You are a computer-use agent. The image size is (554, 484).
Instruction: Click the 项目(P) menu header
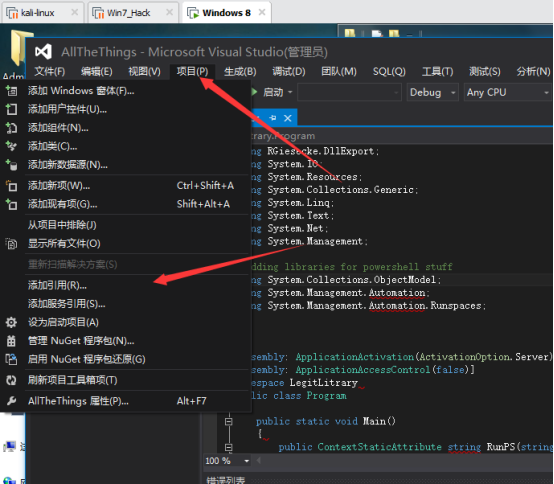tap(192, 71)
